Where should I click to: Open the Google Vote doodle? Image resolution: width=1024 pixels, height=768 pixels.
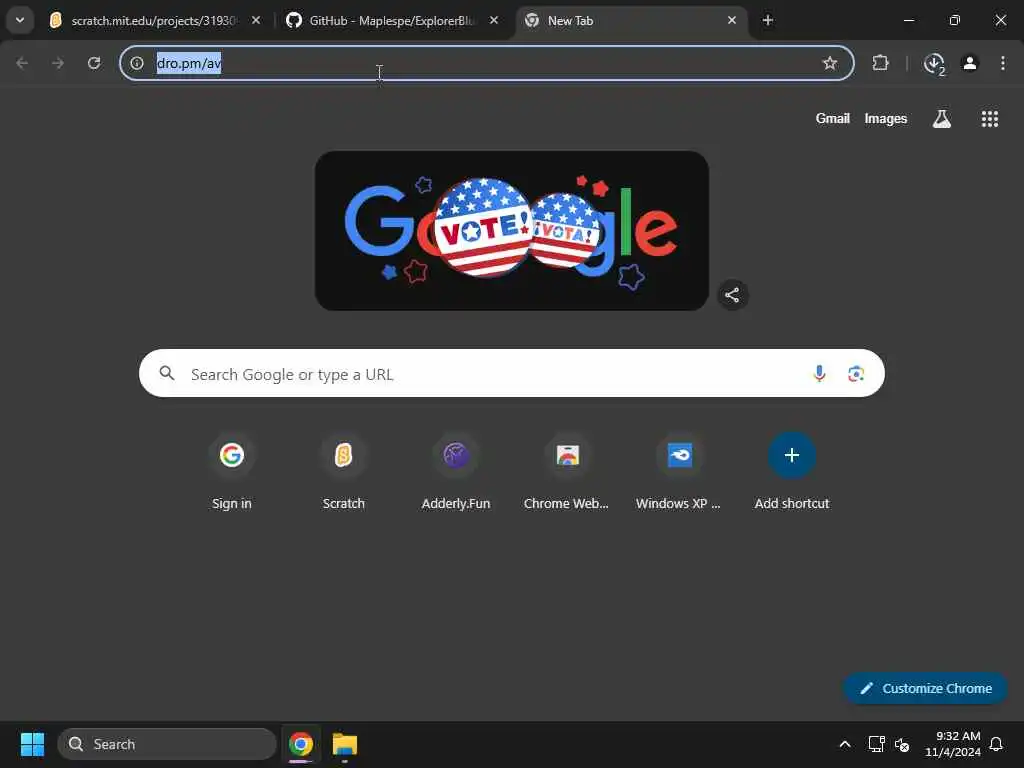(512, 231)
